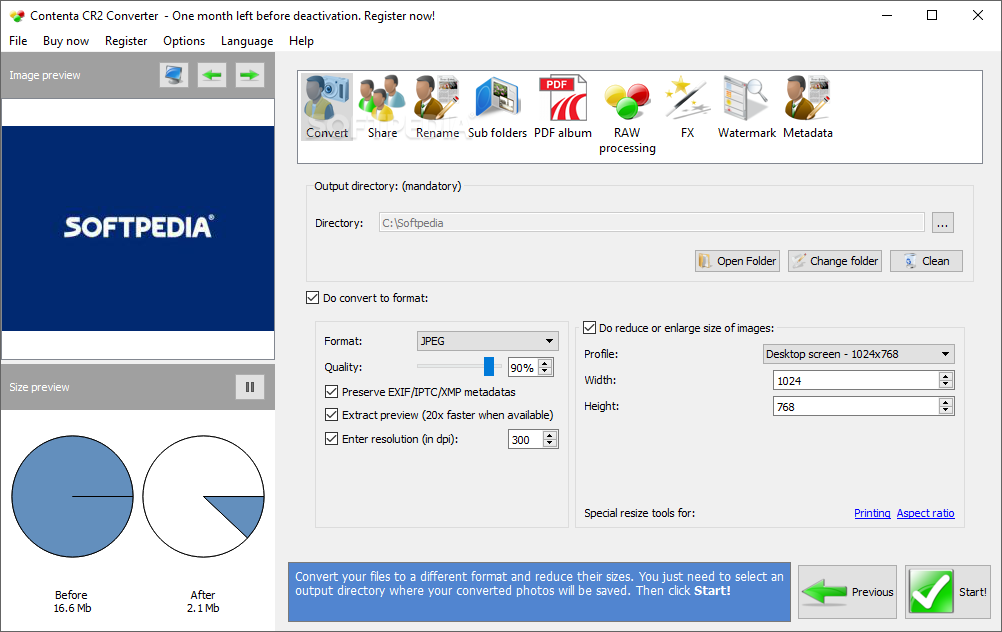The height and width of the screenshot is (632, 1002).
Task: Increase Width value with up arrow
Action: [x=946, y=376]
